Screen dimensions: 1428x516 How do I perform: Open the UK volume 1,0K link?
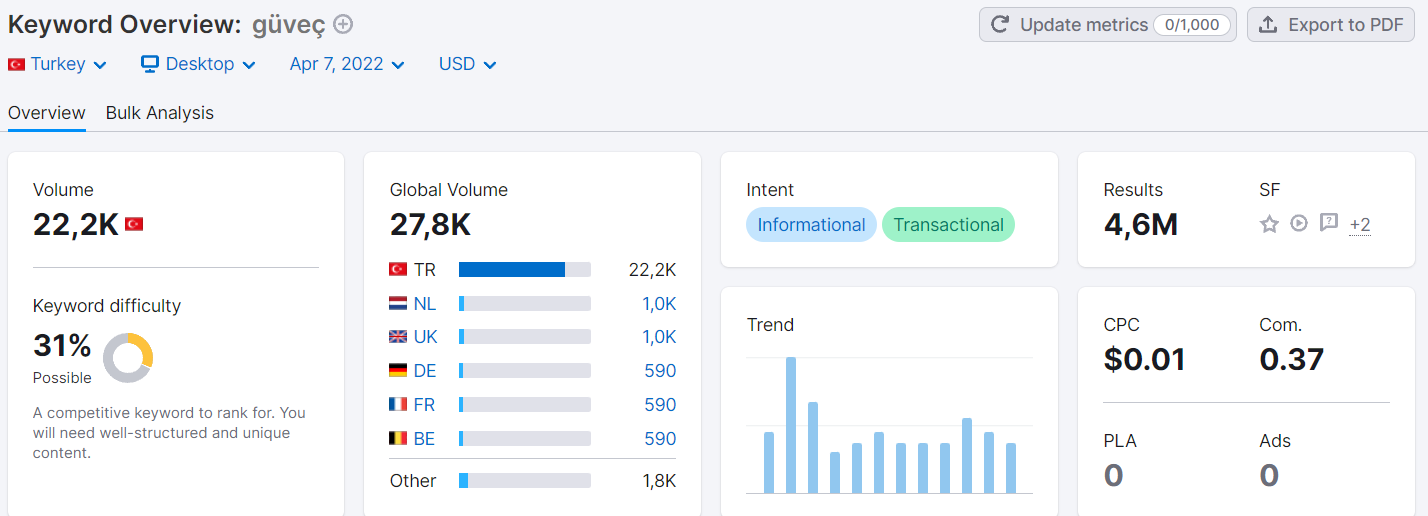click(659, 337)
